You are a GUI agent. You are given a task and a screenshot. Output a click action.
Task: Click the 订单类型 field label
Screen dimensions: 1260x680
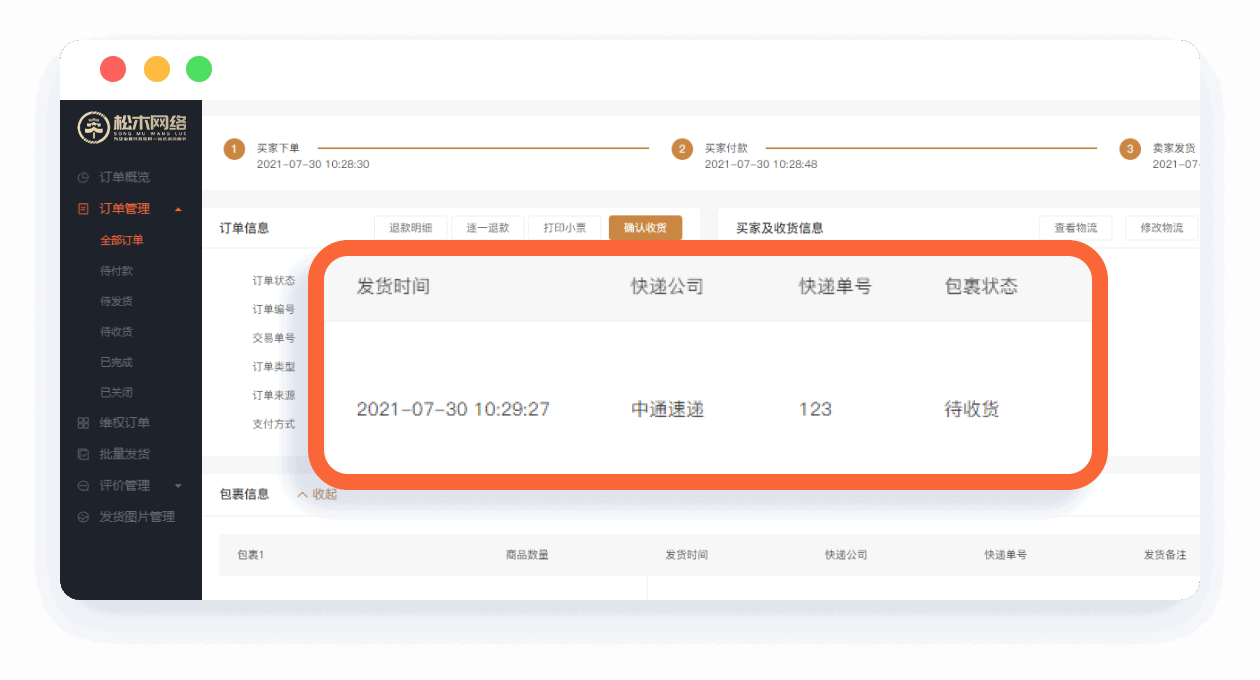click(x=273, y=367)
